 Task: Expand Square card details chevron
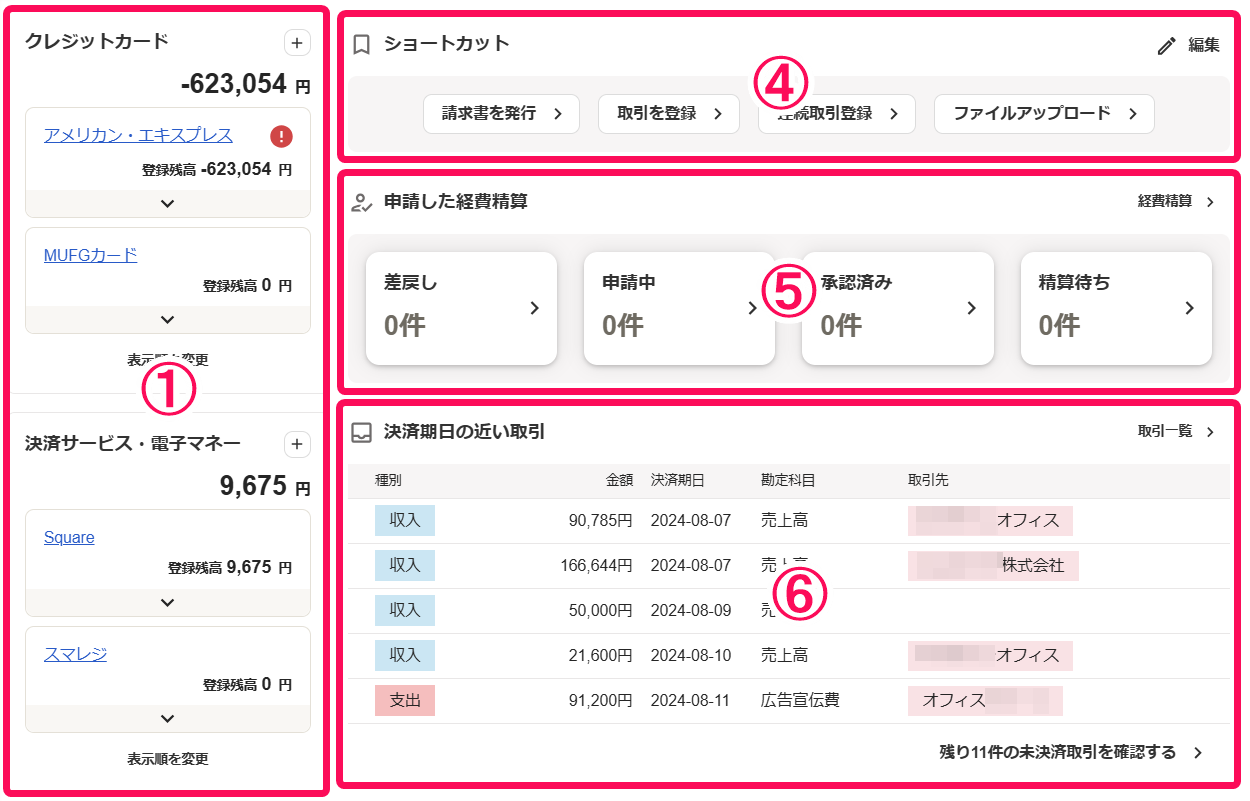point(168,603)
